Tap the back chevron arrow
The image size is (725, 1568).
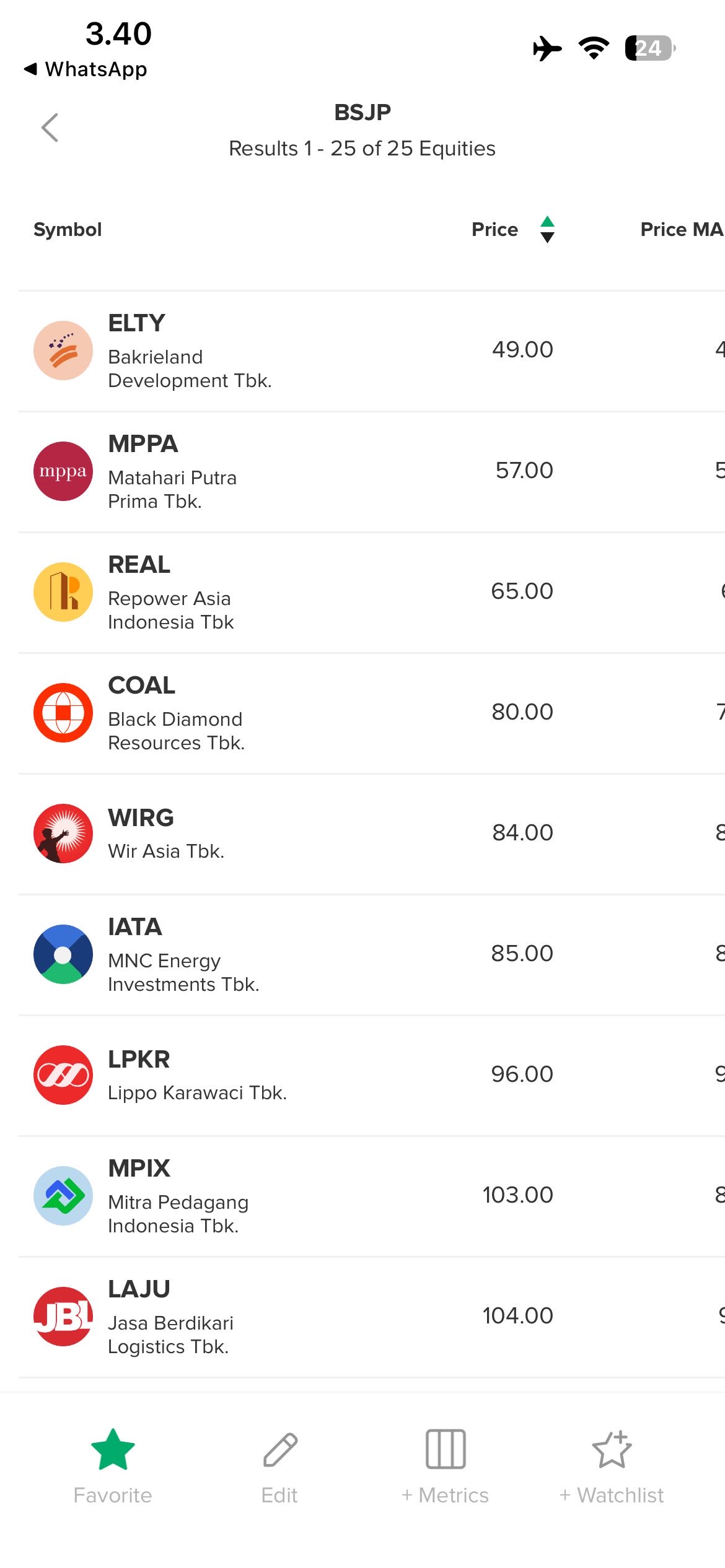50,128
